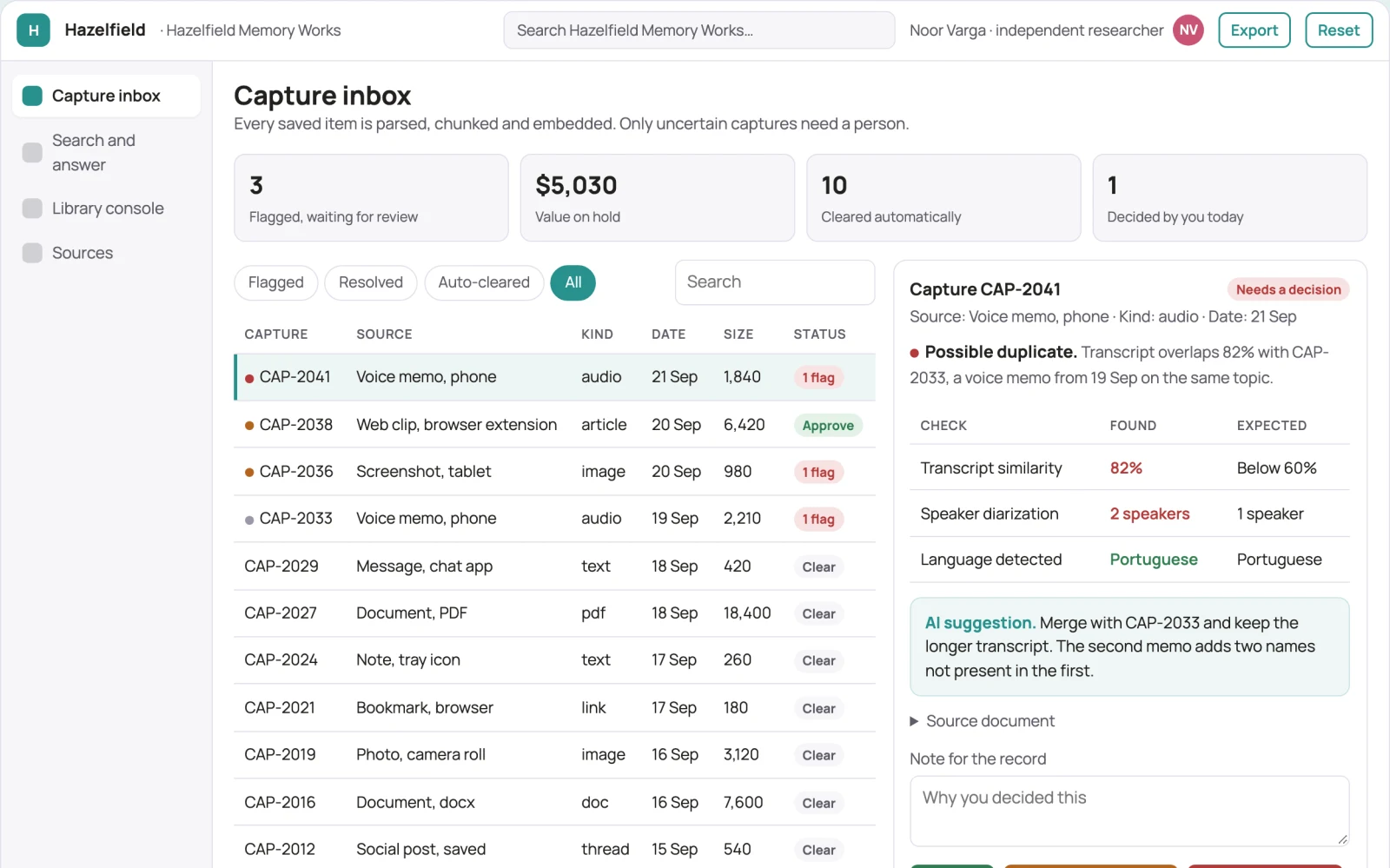
Task: Select capture CAP-2038
Action: pos(555,425)
